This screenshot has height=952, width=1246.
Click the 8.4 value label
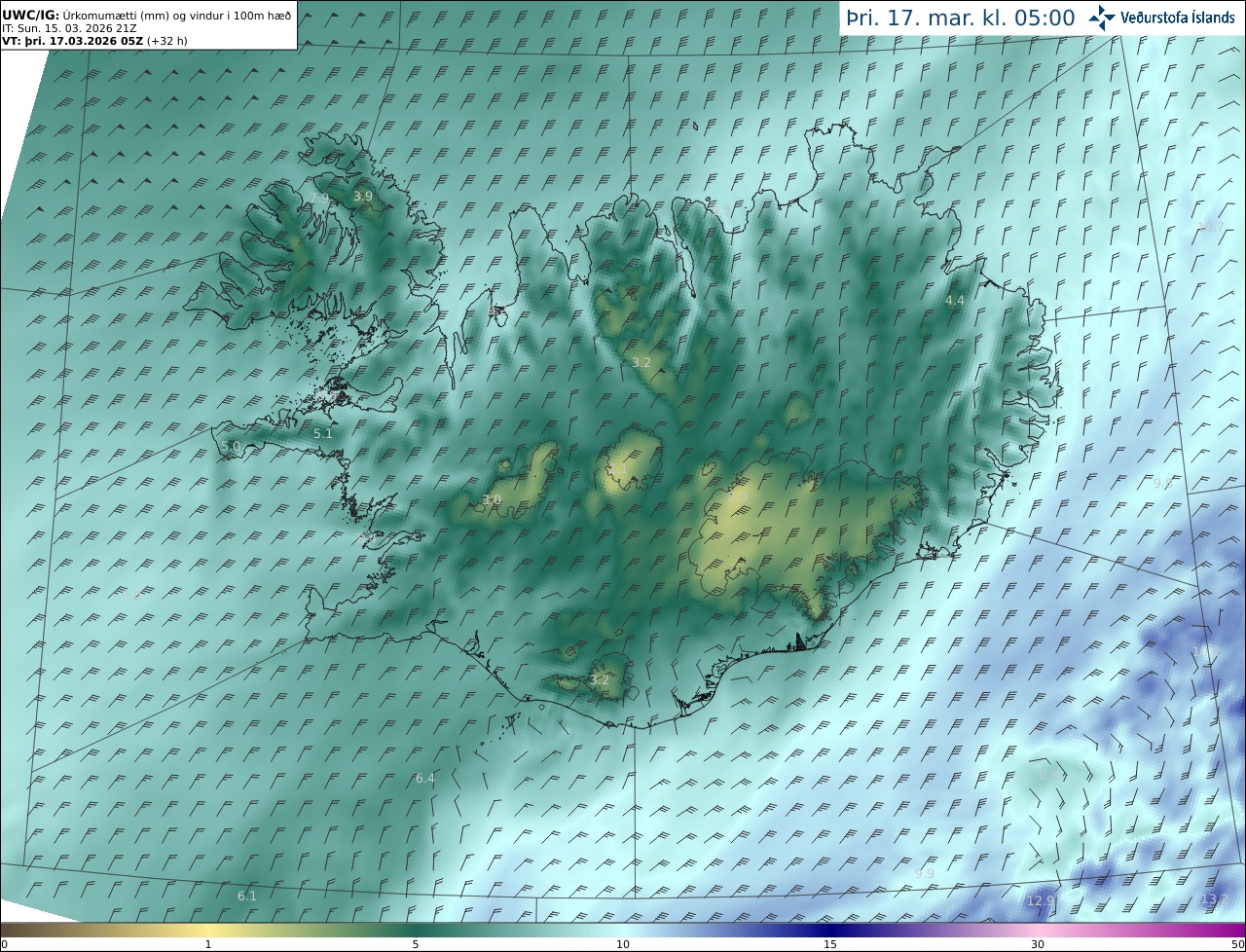click(x=1049, y=776)
